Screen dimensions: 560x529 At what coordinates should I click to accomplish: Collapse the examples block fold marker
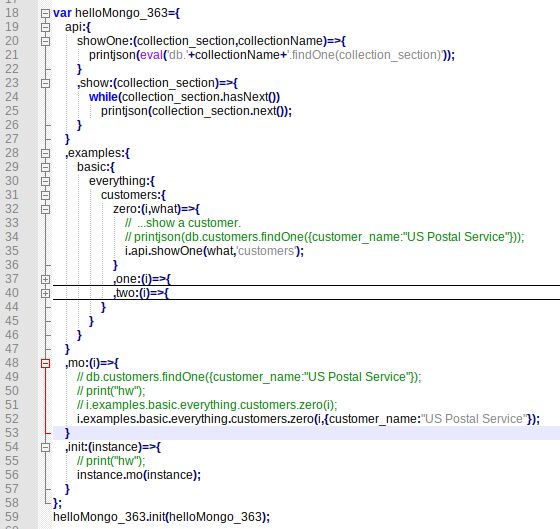click(x=45, y=154)
